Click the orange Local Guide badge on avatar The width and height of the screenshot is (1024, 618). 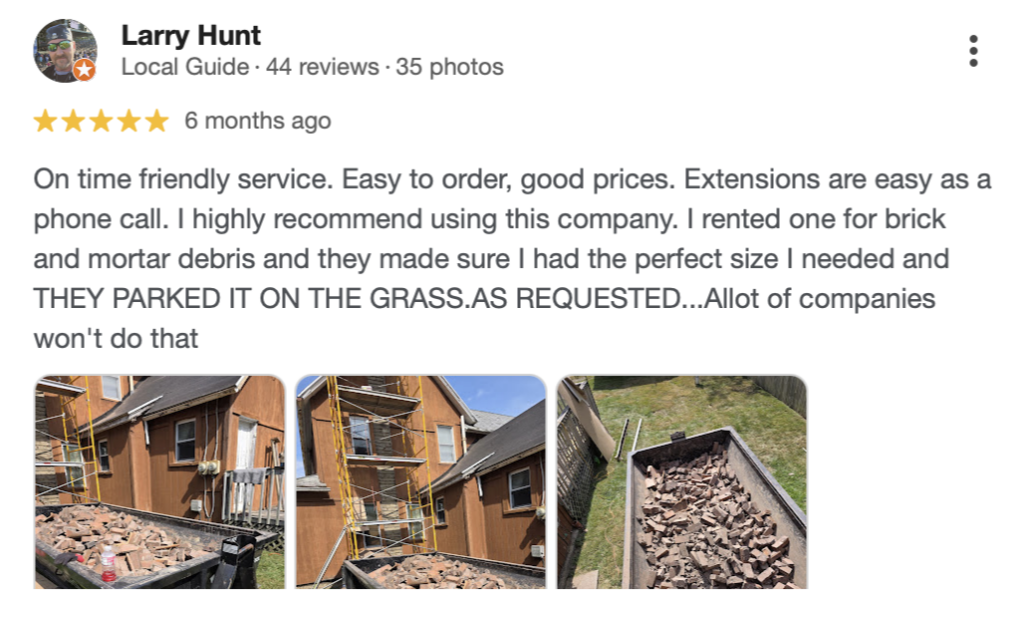[85, 69]
